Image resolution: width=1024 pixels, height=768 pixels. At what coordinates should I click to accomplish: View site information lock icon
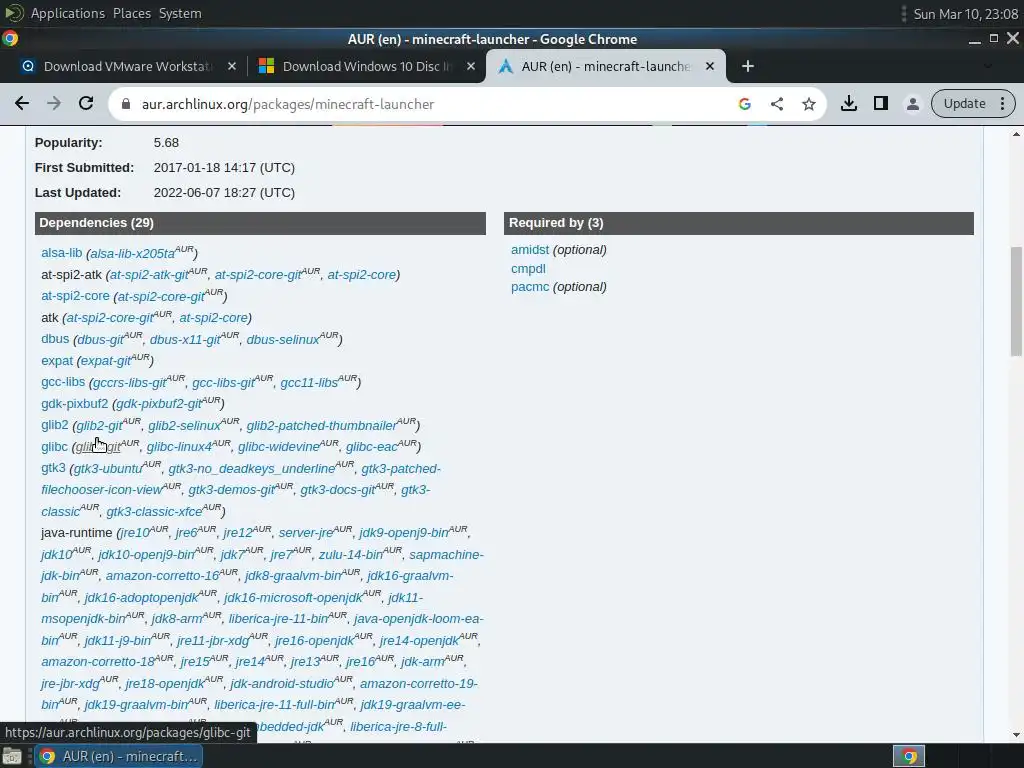126,104
